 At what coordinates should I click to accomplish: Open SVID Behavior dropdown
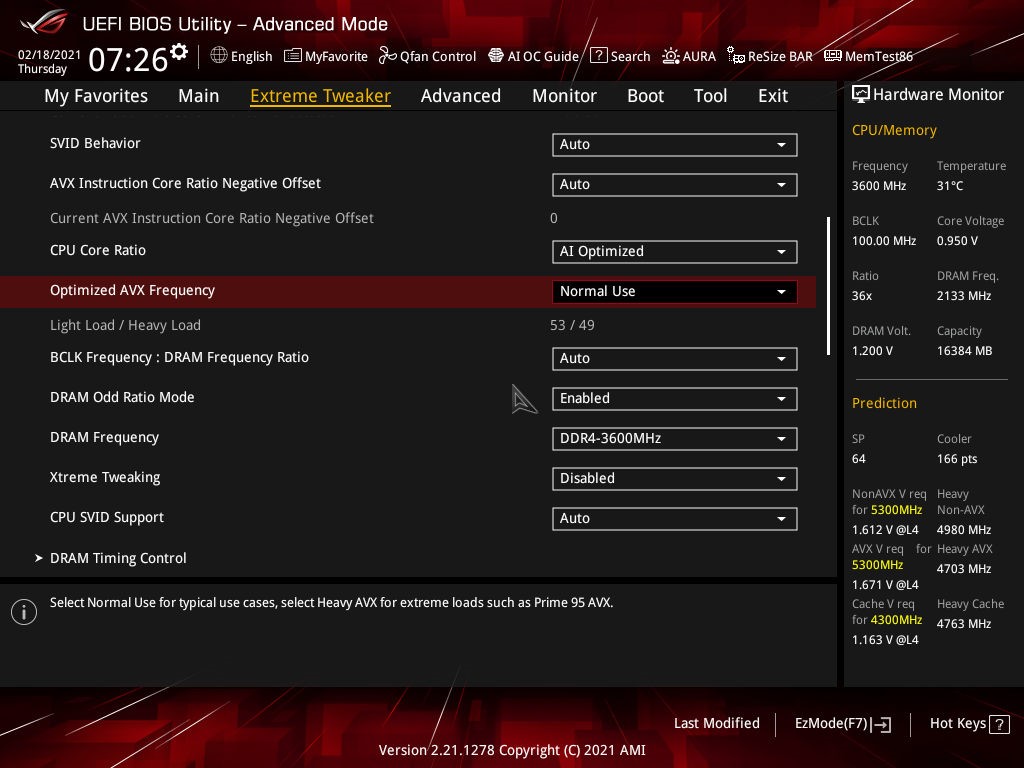pyautogui.click(x=675, y=144)
